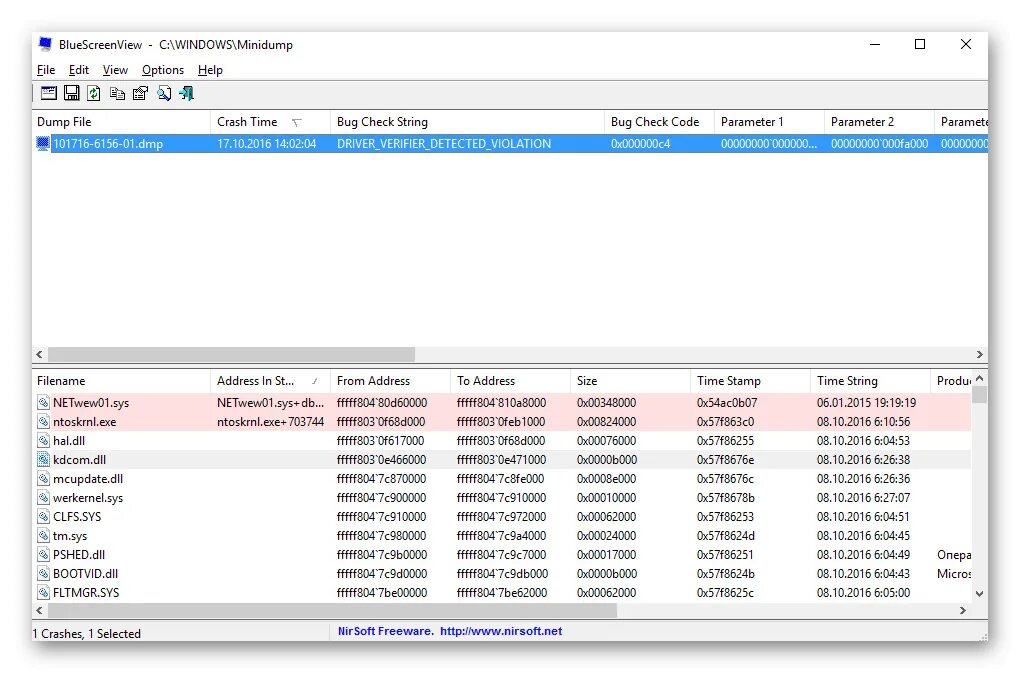Click the file icon beside kdcom.dll
The image size is (1020, 673).
43,460
